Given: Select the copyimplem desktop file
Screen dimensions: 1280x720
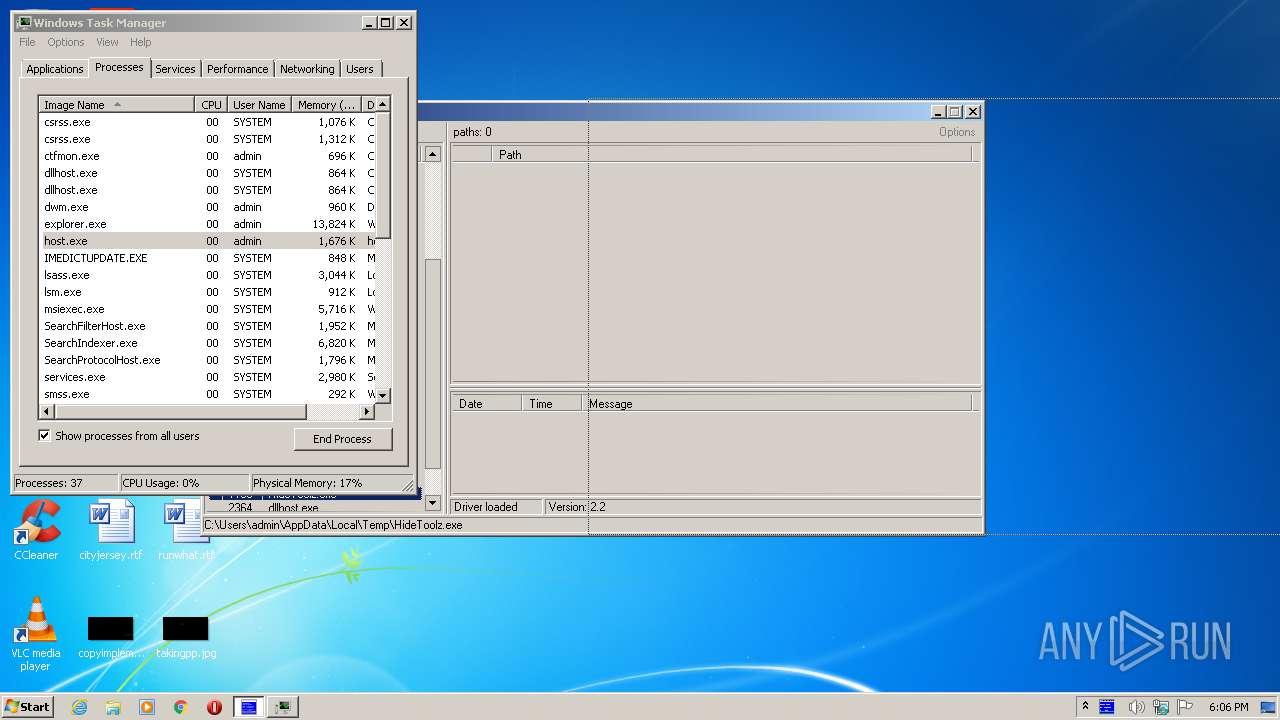Looking at the screenshot, I should point(110,637).
